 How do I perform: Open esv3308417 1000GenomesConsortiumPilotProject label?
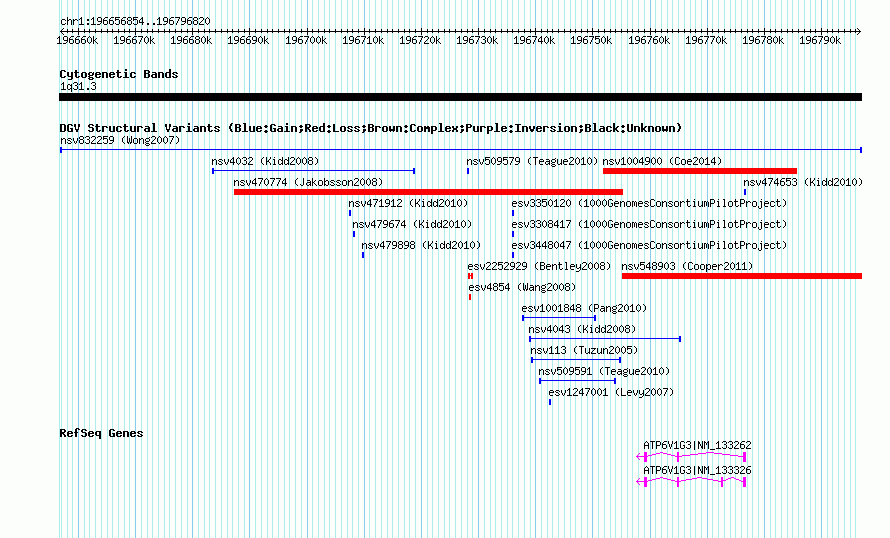click(649, 224)
